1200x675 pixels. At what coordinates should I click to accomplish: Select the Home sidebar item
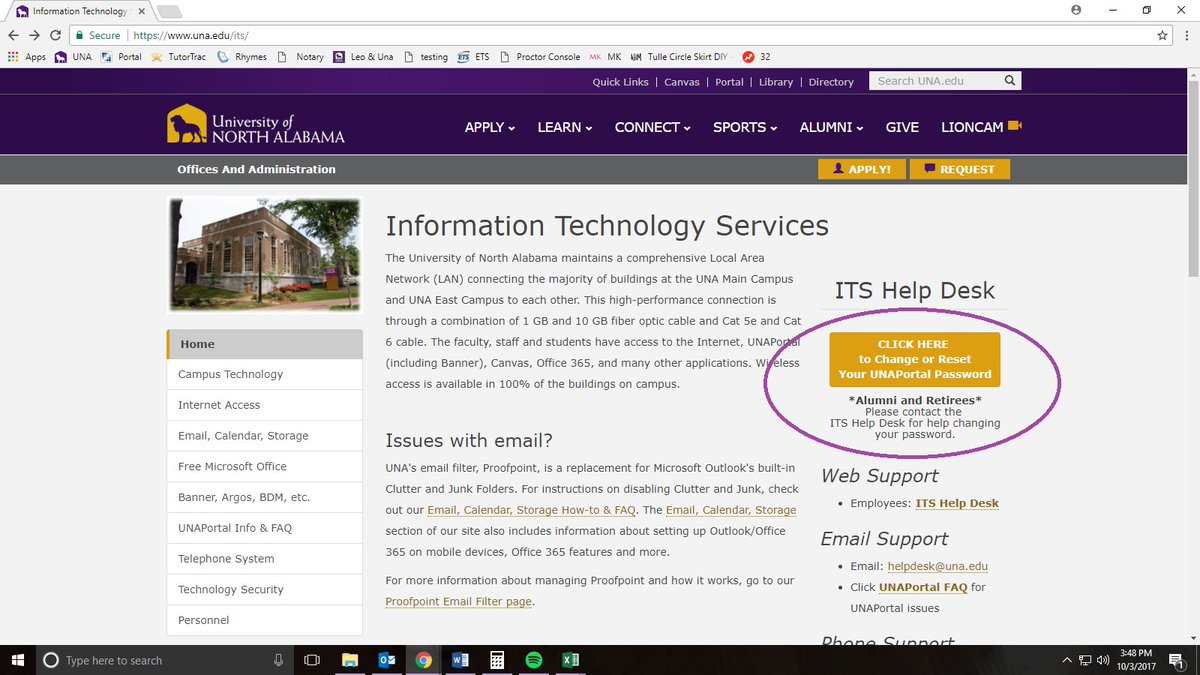[x=264, y=344]
